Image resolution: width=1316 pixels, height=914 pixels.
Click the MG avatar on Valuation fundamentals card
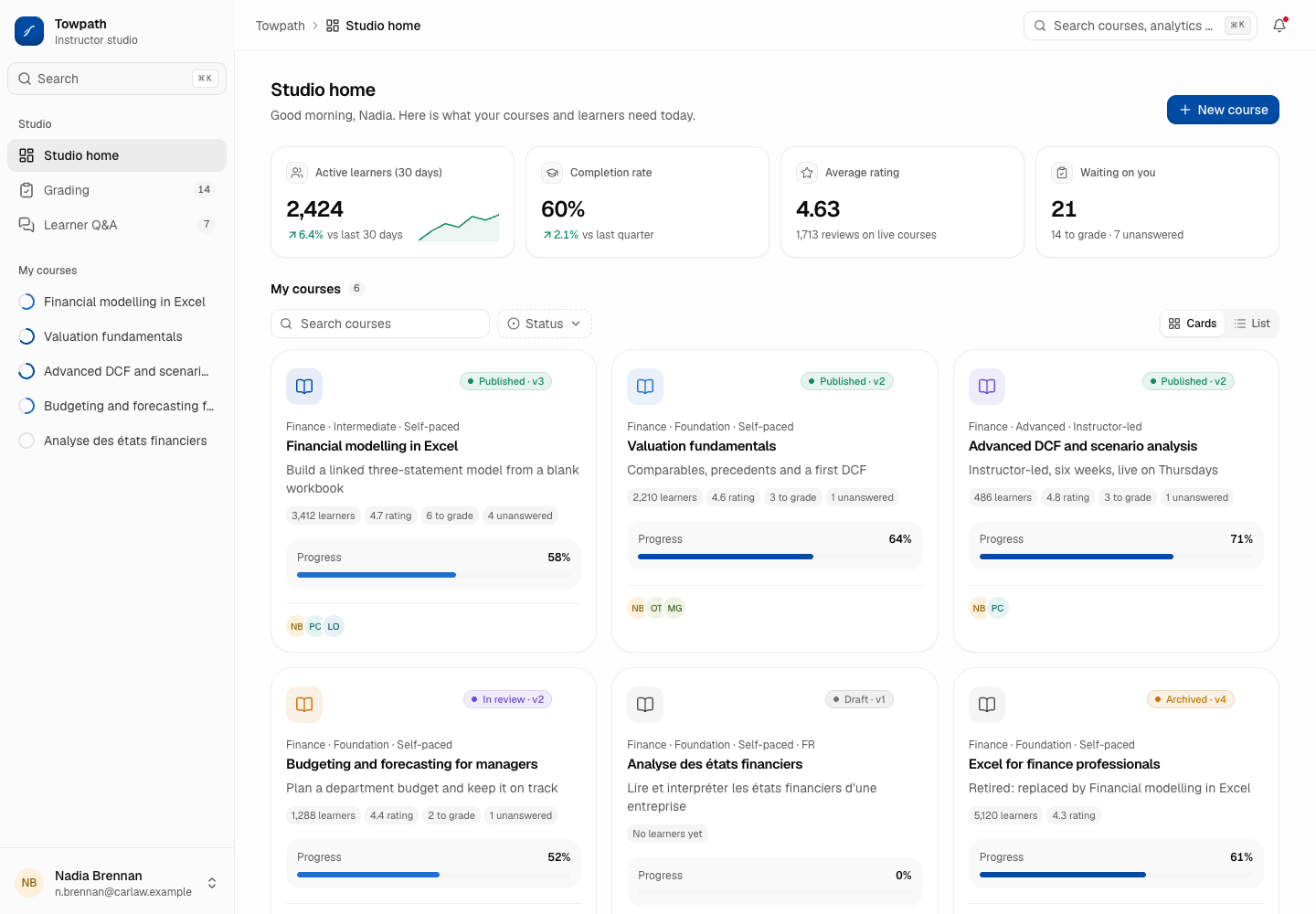tap(674, 608)
